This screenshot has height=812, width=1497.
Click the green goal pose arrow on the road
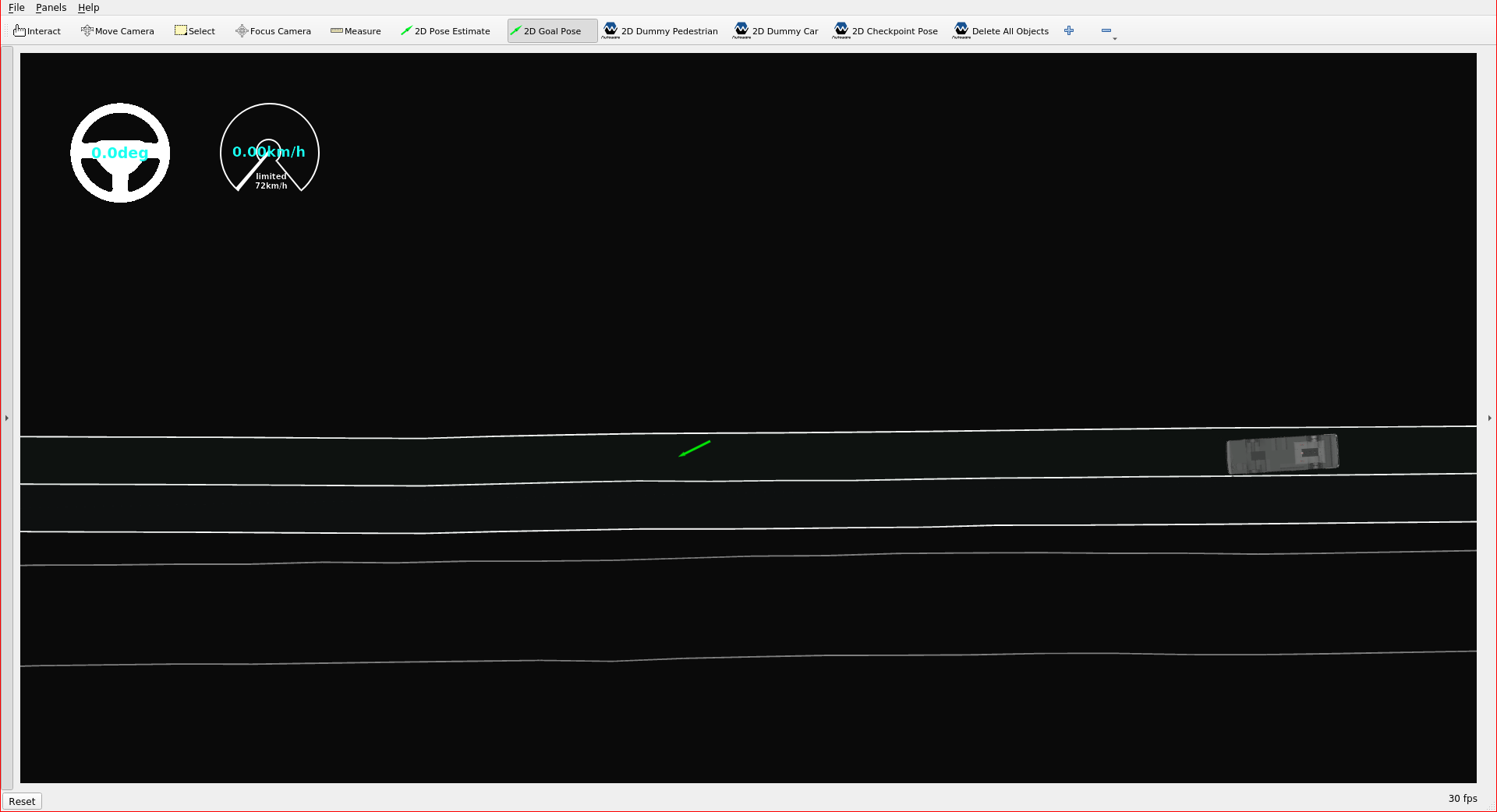coord(695,448)
